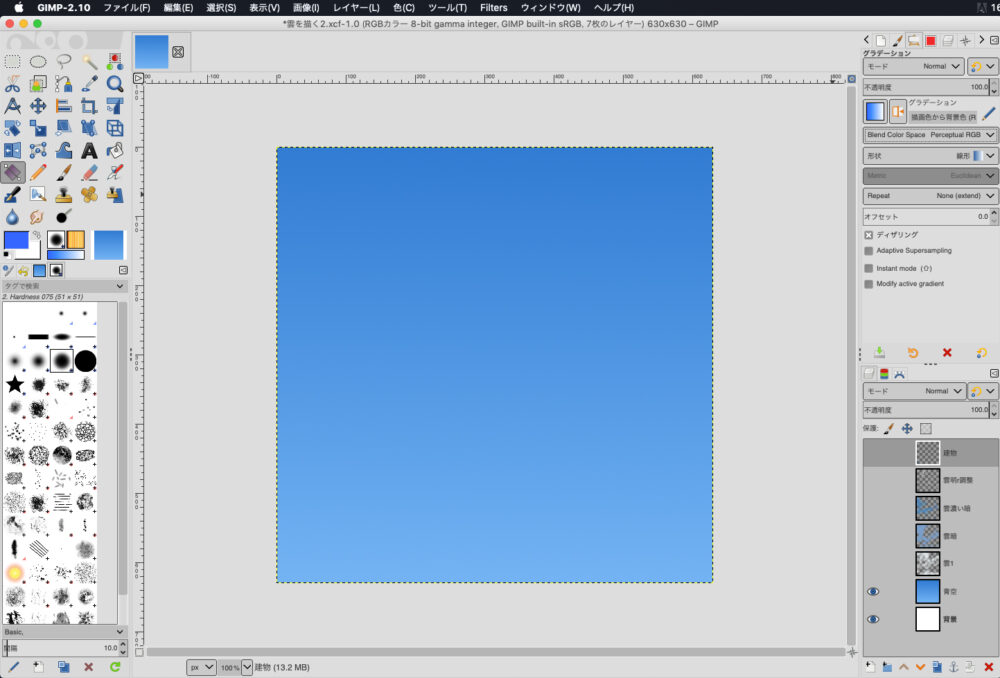The height and width of the screenshot is (678, 1000).
Task: Open the Blend Color Space dropdown
Action: point(931,134)
